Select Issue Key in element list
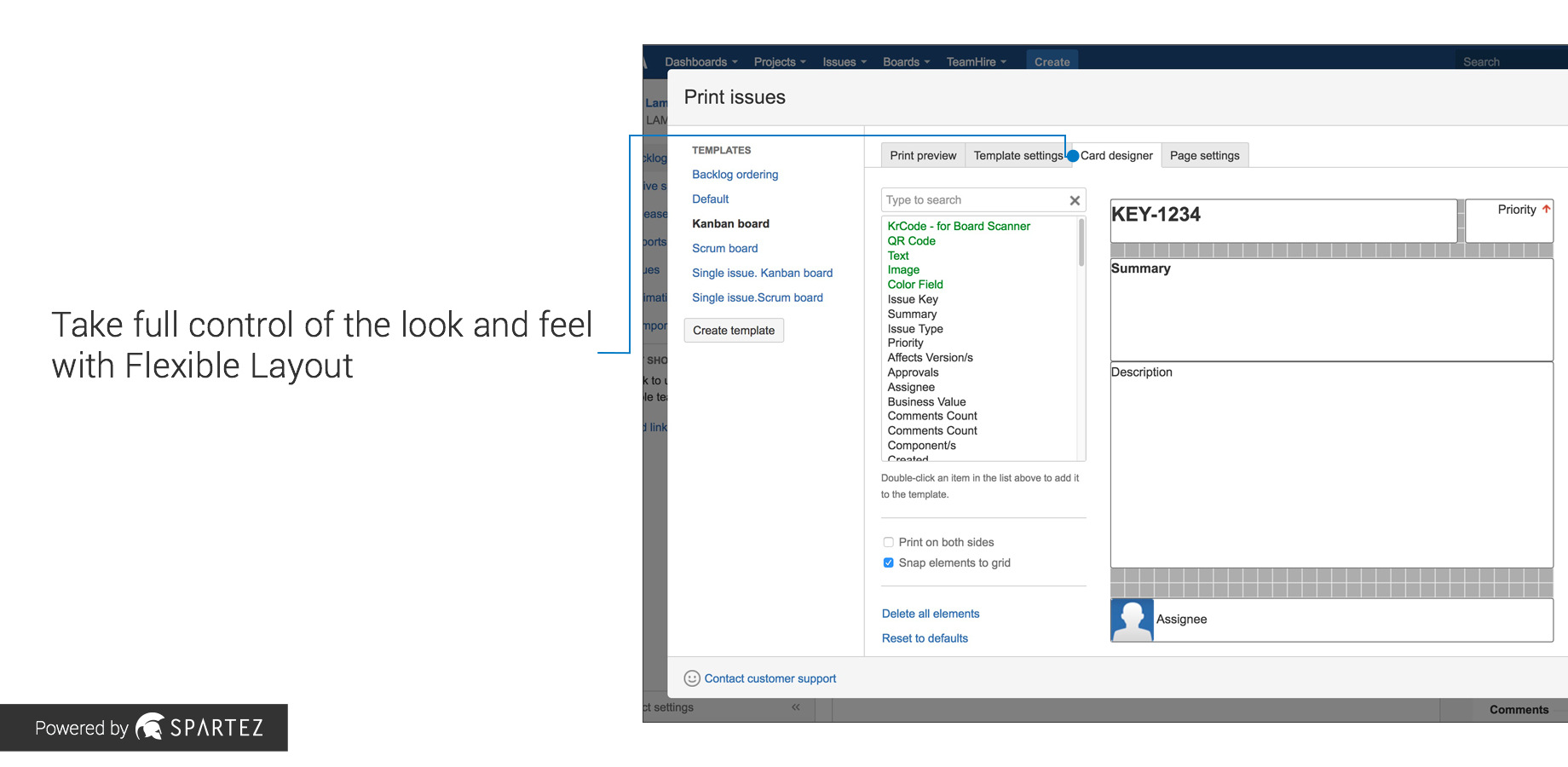Viewport: 1568px width, 767px height. [x=913, y=299]
